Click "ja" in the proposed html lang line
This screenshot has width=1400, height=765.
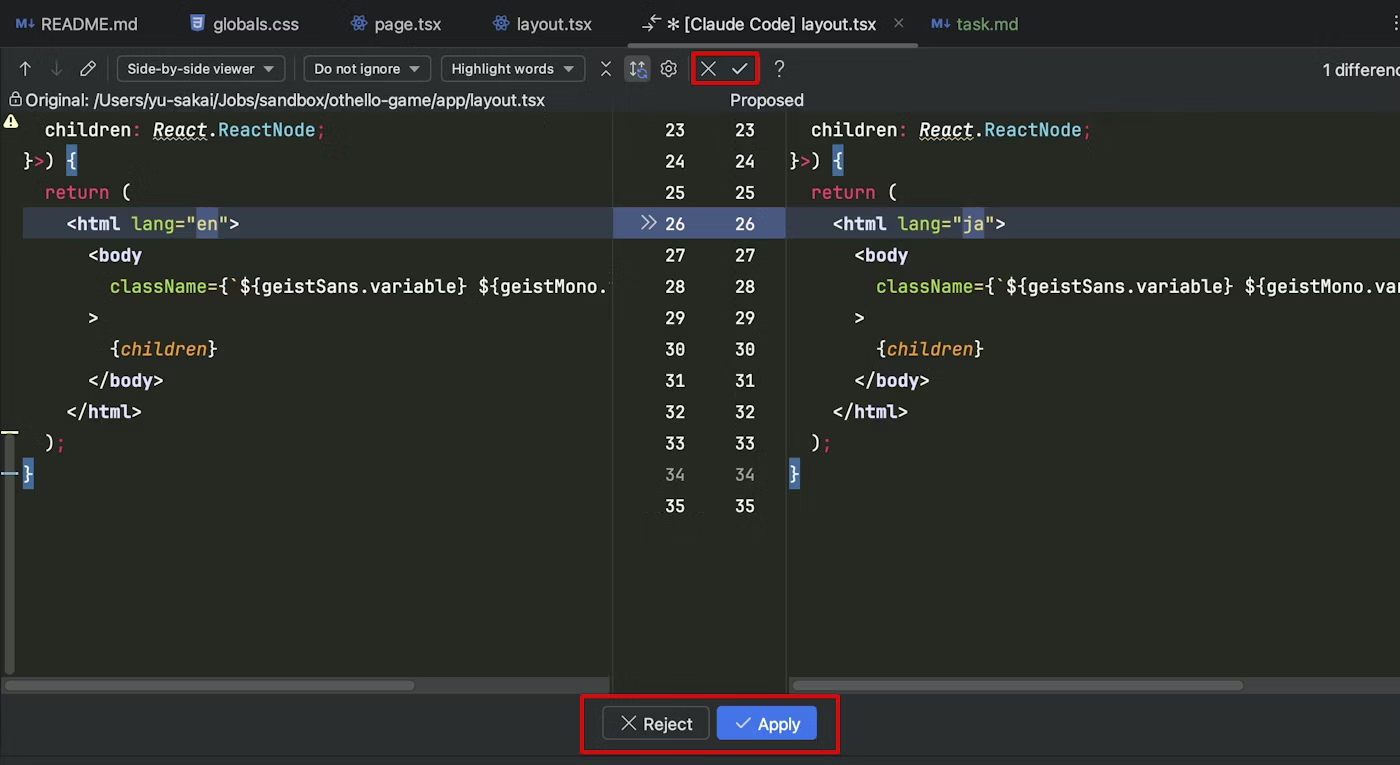[973, 224]
